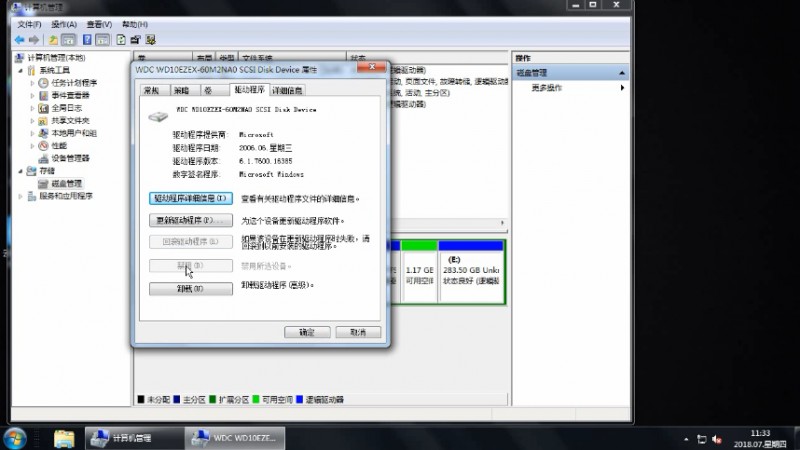
Task: Click the Back arrow in the toolbar
Action: pyautogui.click(x=19, y=40)
